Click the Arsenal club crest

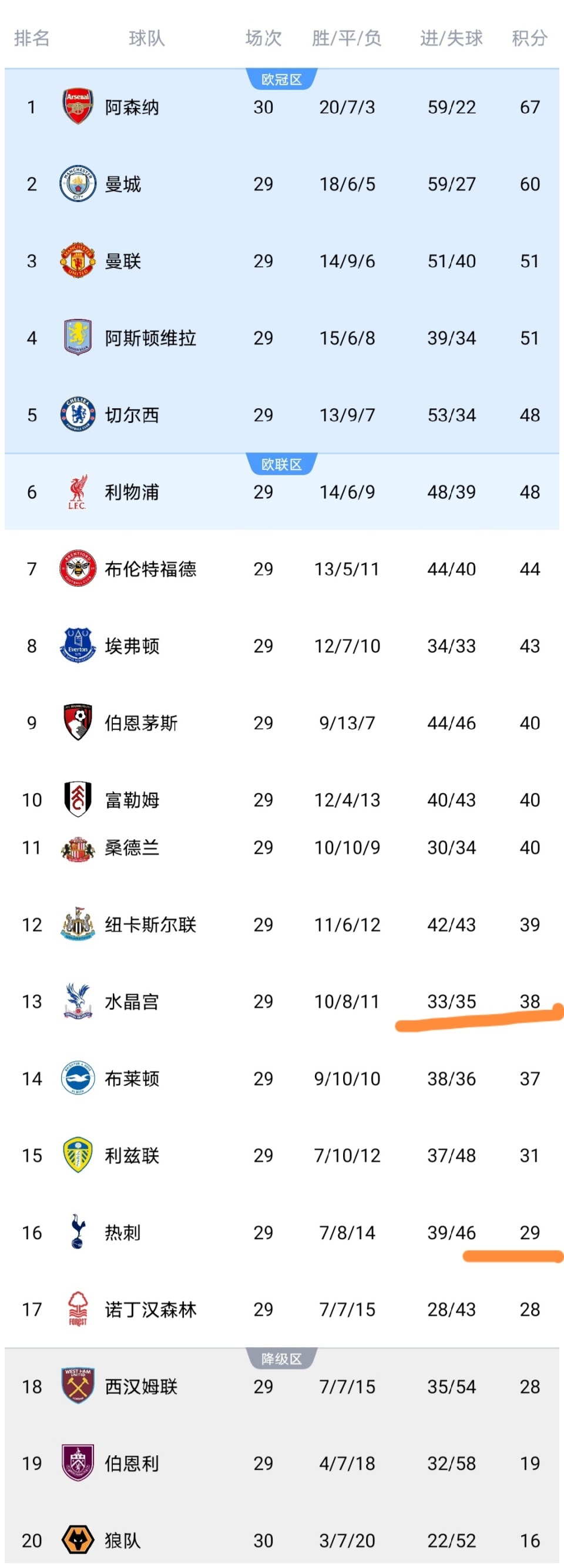click(x=78, y=107)
